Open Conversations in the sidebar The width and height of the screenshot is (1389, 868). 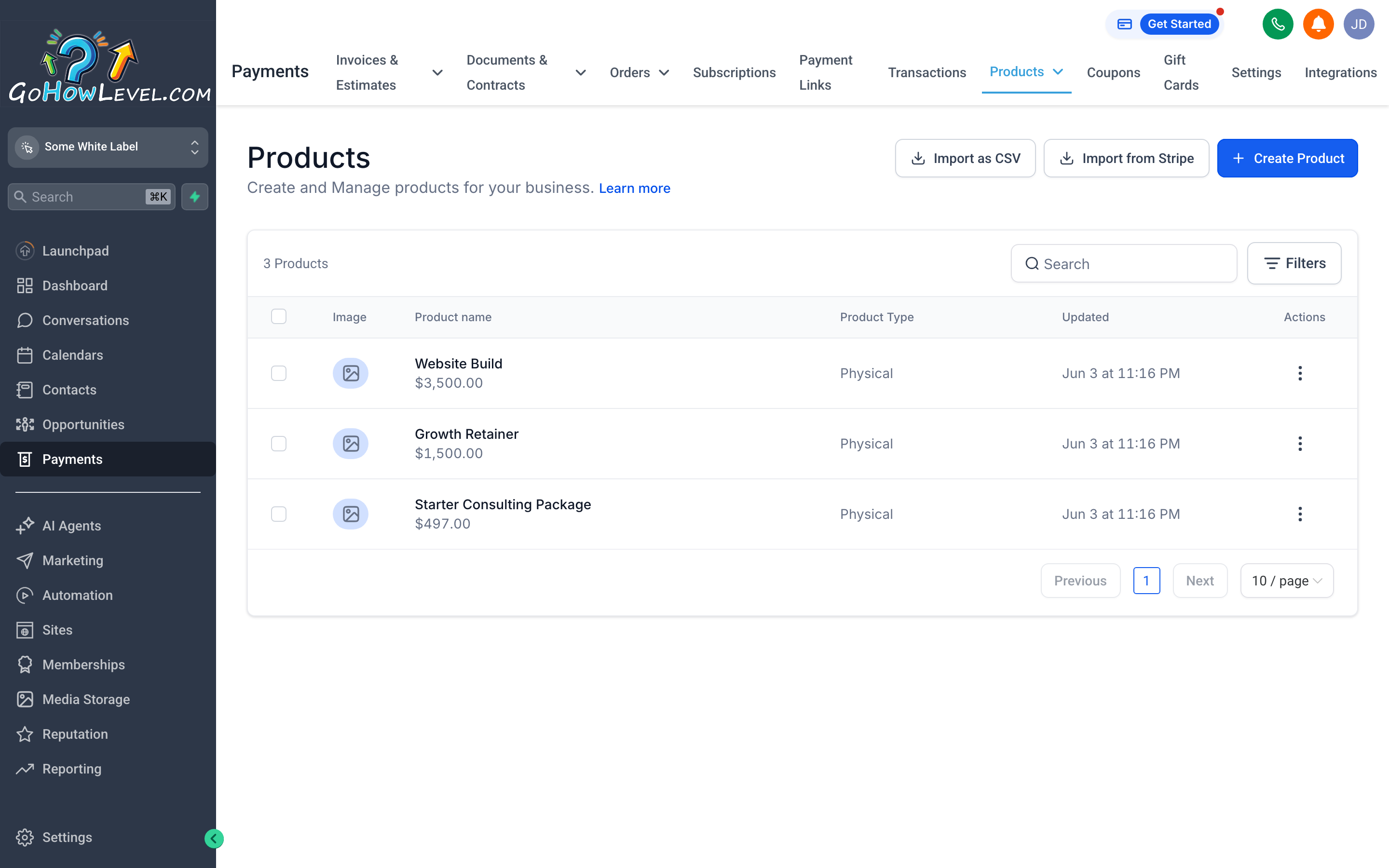[x=108, y=320]
